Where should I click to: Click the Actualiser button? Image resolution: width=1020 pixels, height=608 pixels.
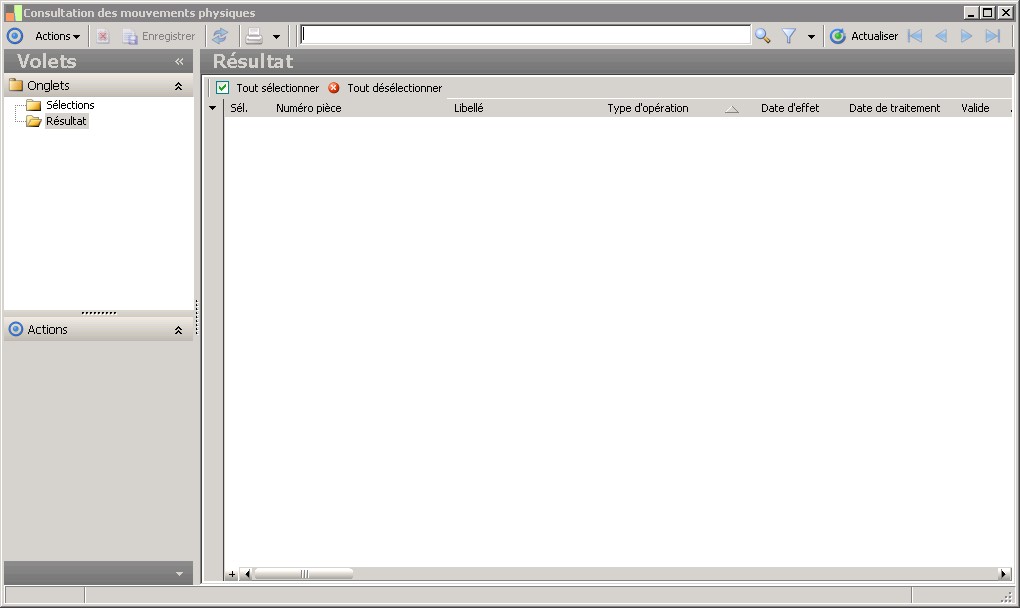864,36
